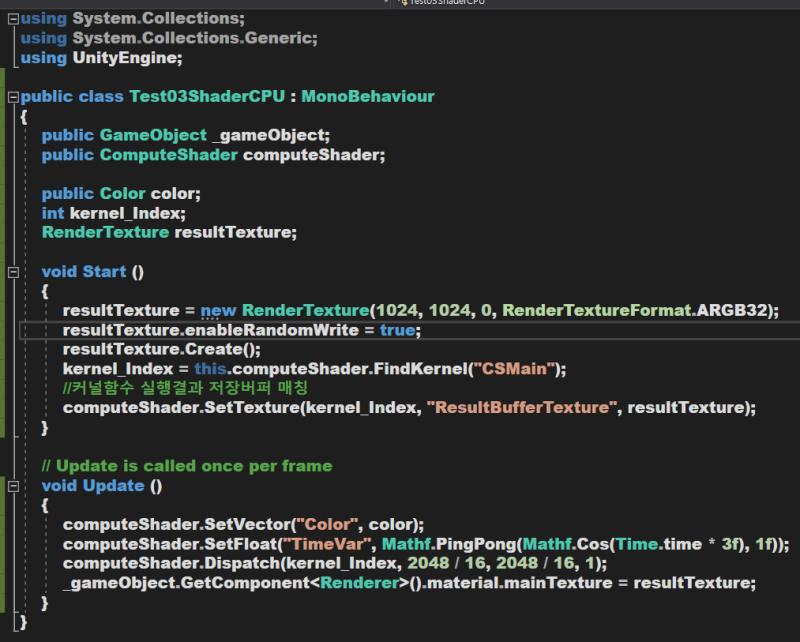800x642 pixels.
Task: Click 'using System.Collections.Generic;' line
Action: click(x=169, y=38)
